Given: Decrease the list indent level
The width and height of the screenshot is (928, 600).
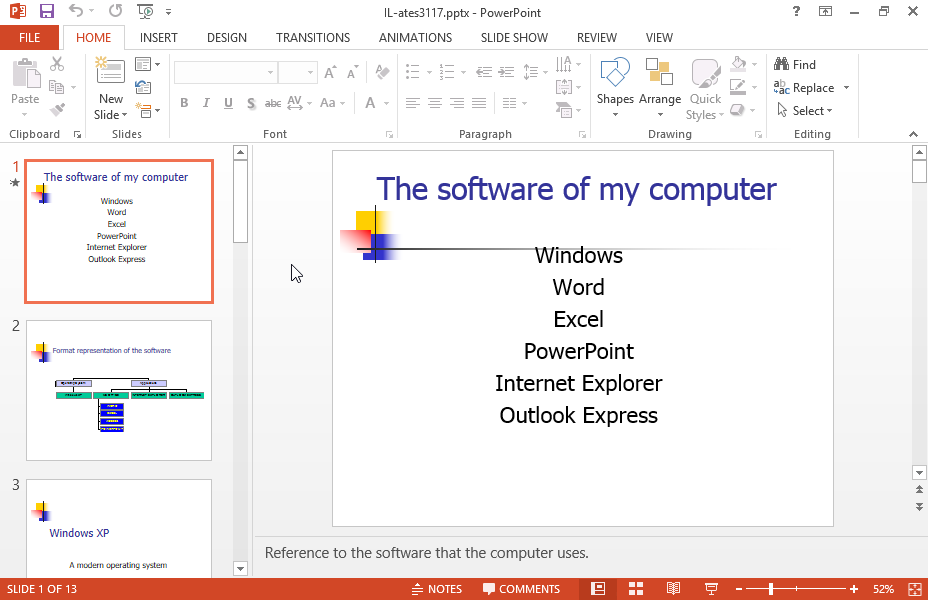Looking at the screenshot, I should [x=484, y=72].
